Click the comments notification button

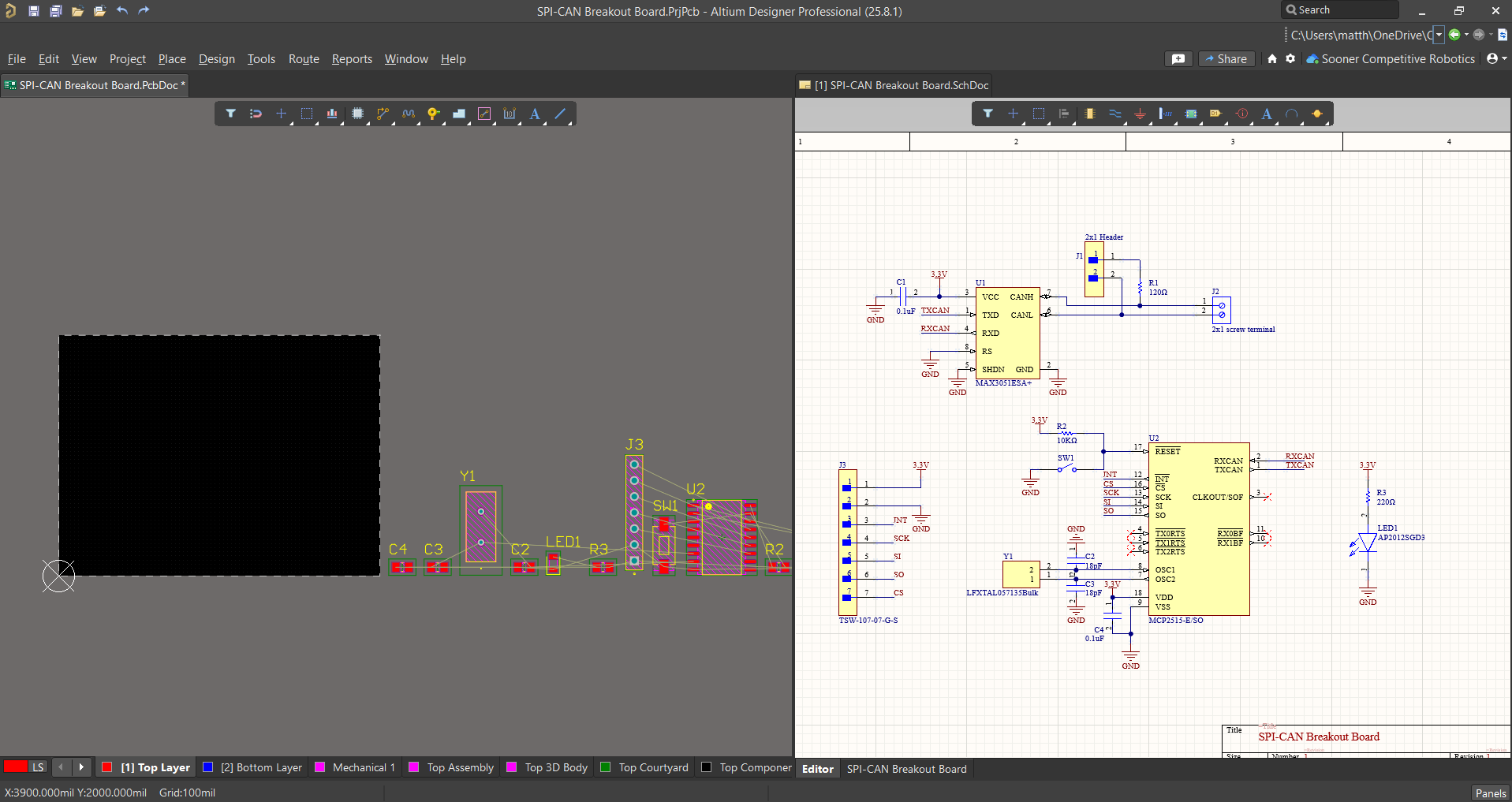click(1178, 59)
